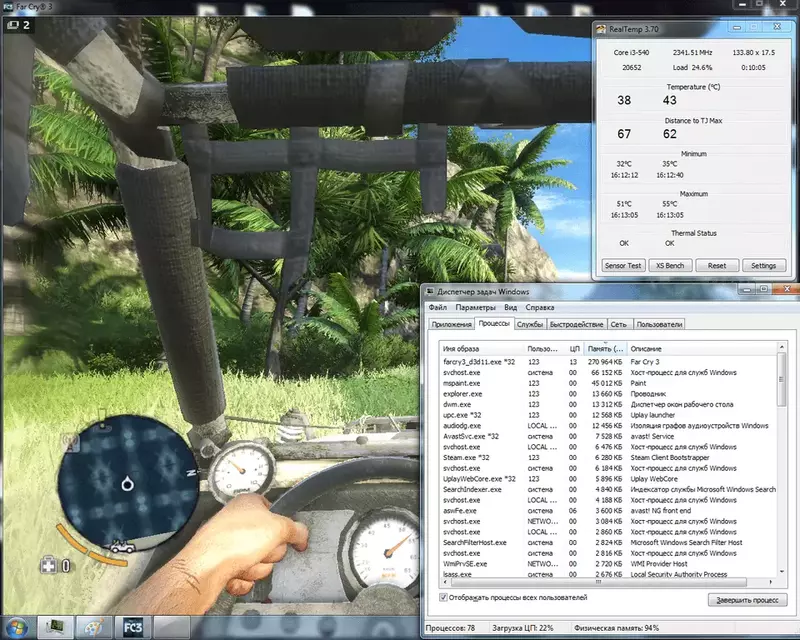The width and height of the screenshot is (800, 640).
Task: Toggle 'Отображать процессы всех пользователей' checkbox
Action: [x=443, y=597]
